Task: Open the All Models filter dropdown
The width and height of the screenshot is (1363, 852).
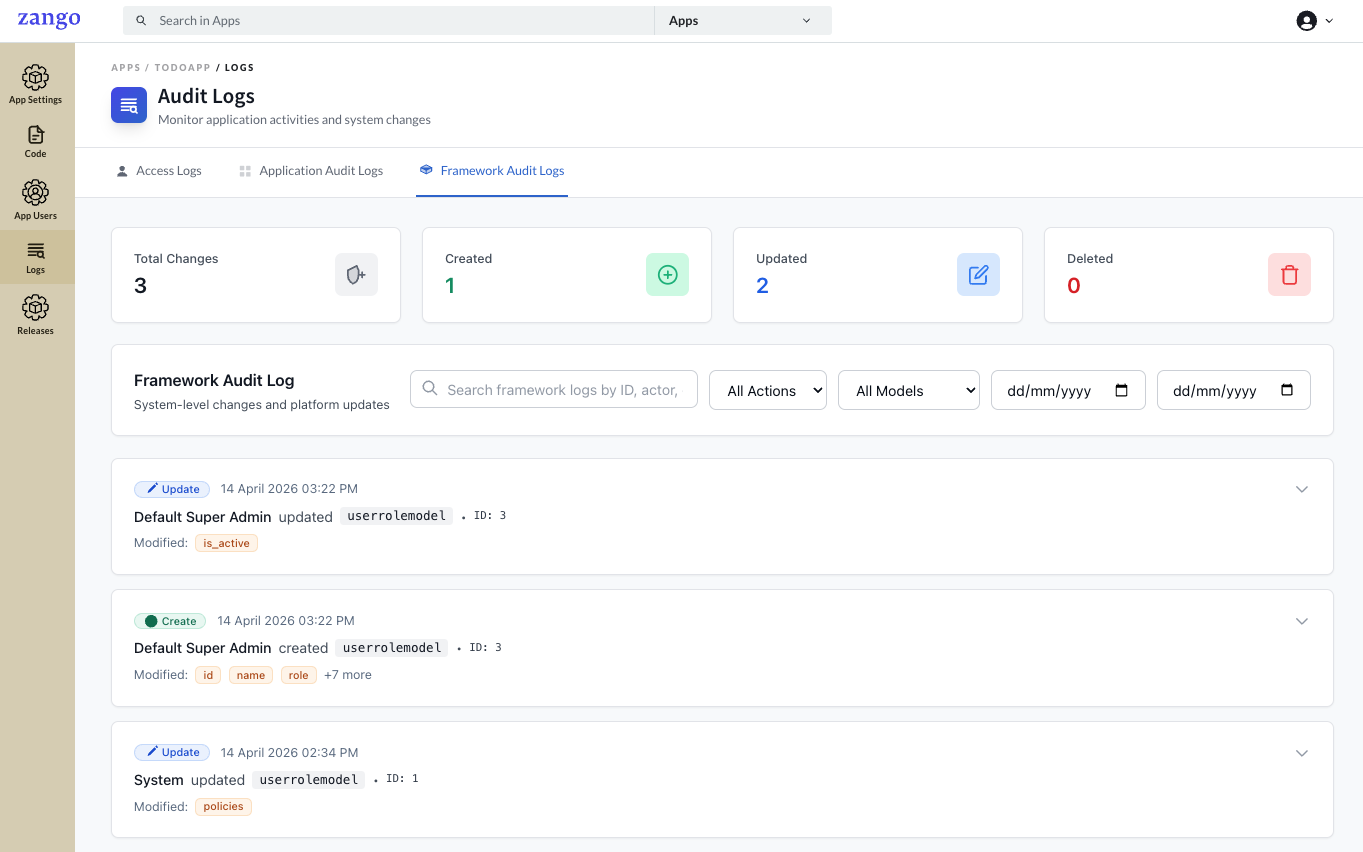Action: (x=909, y=391)
